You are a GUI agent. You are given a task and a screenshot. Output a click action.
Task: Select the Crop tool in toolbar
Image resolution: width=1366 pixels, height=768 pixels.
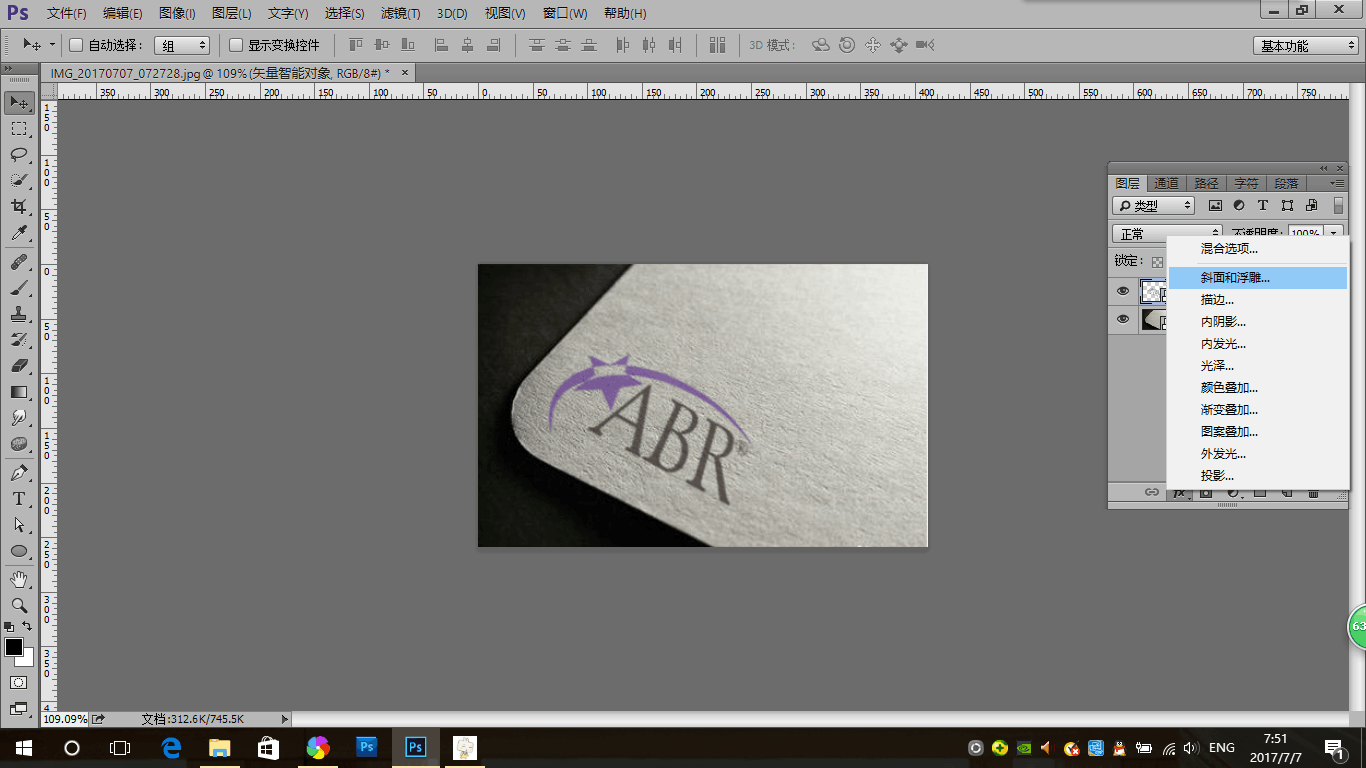click(x=19, y=207)
